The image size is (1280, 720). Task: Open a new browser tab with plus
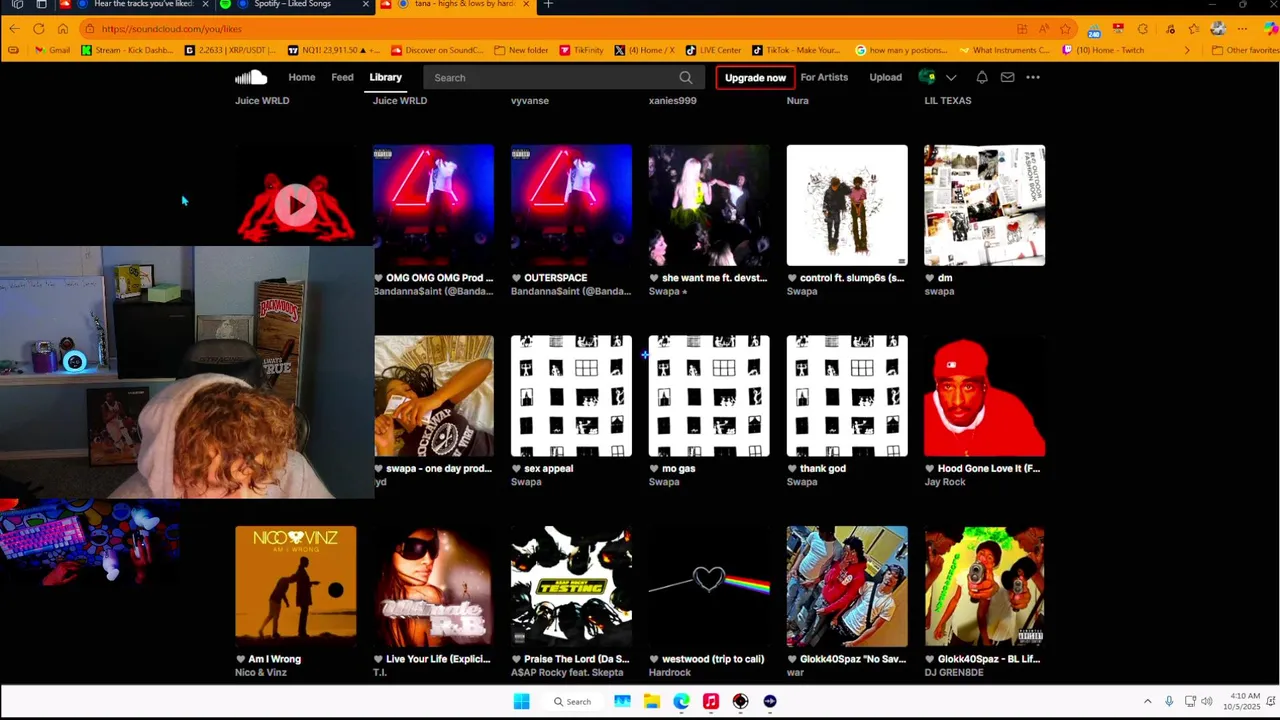[x=548, y=4]
